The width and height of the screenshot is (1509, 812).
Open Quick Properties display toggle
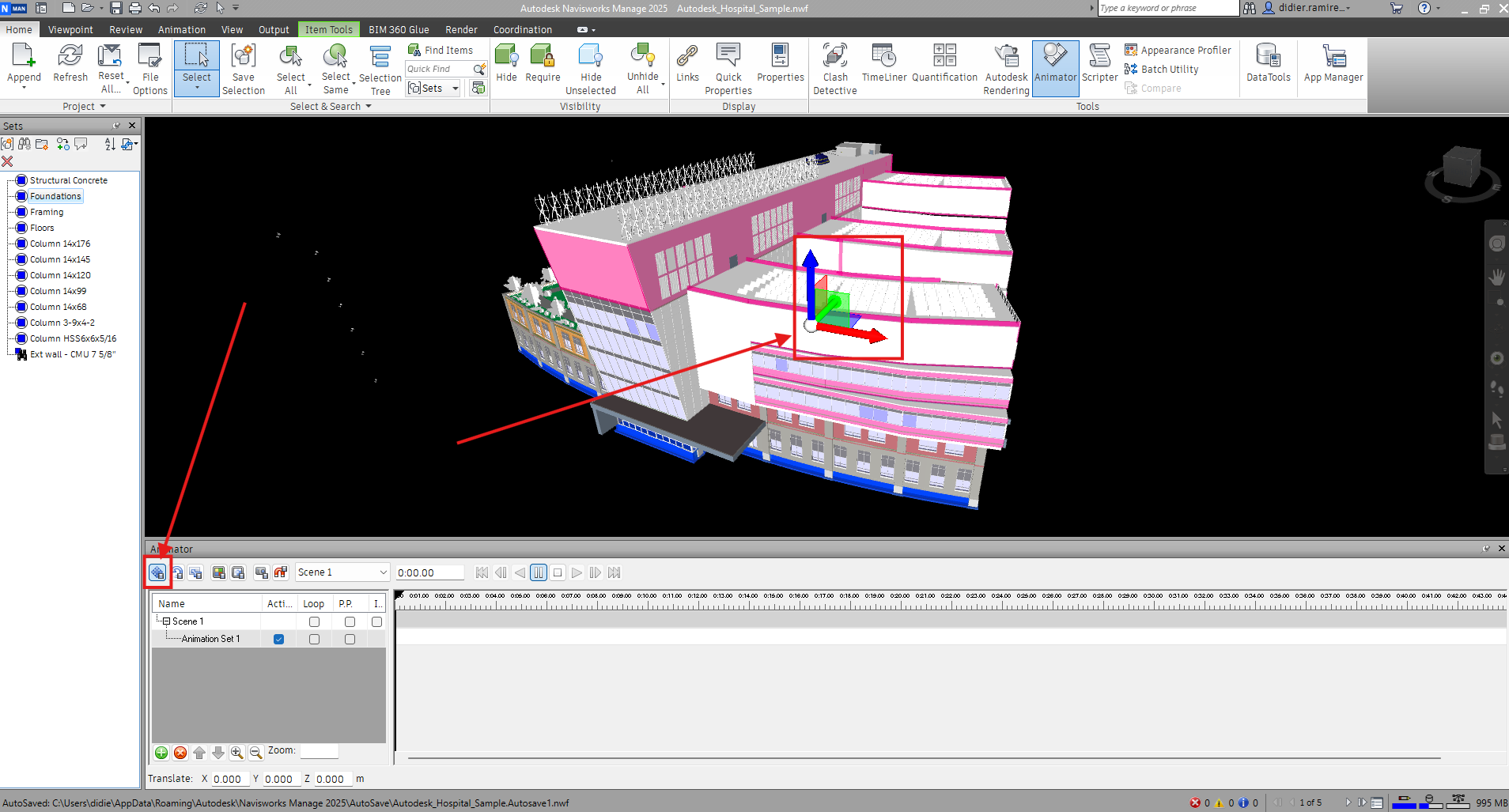click(x=728, y=69)
